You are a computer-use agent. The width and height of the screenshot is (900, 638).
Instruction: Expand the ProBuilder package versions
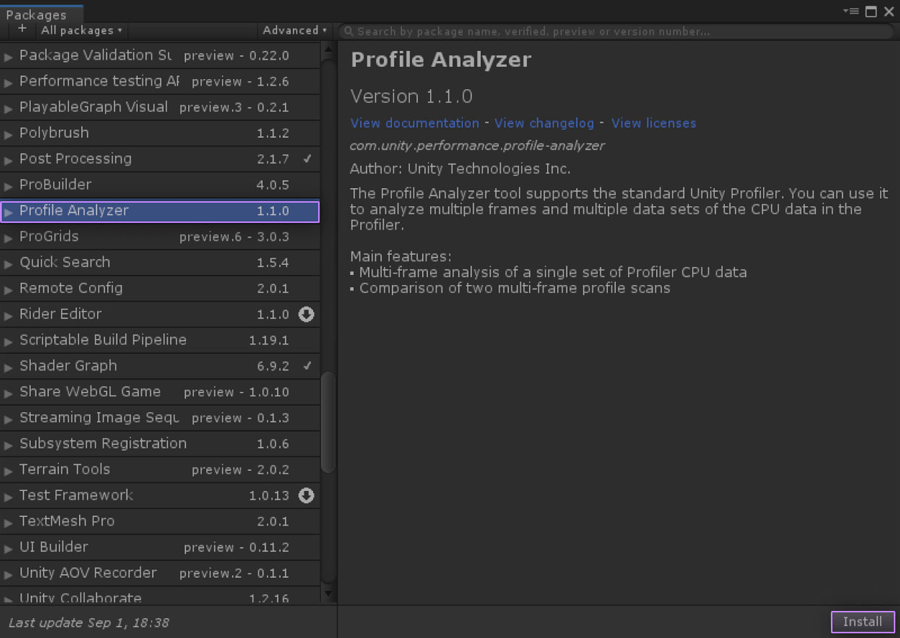9,186
